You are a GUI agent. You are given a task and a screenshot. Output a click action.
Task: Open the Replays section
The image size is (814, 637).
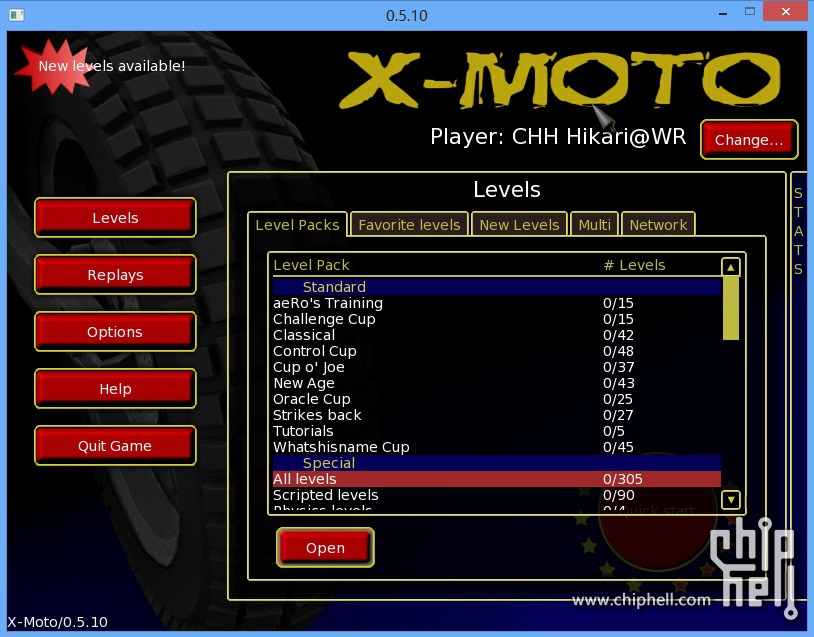tap(115, 275)
